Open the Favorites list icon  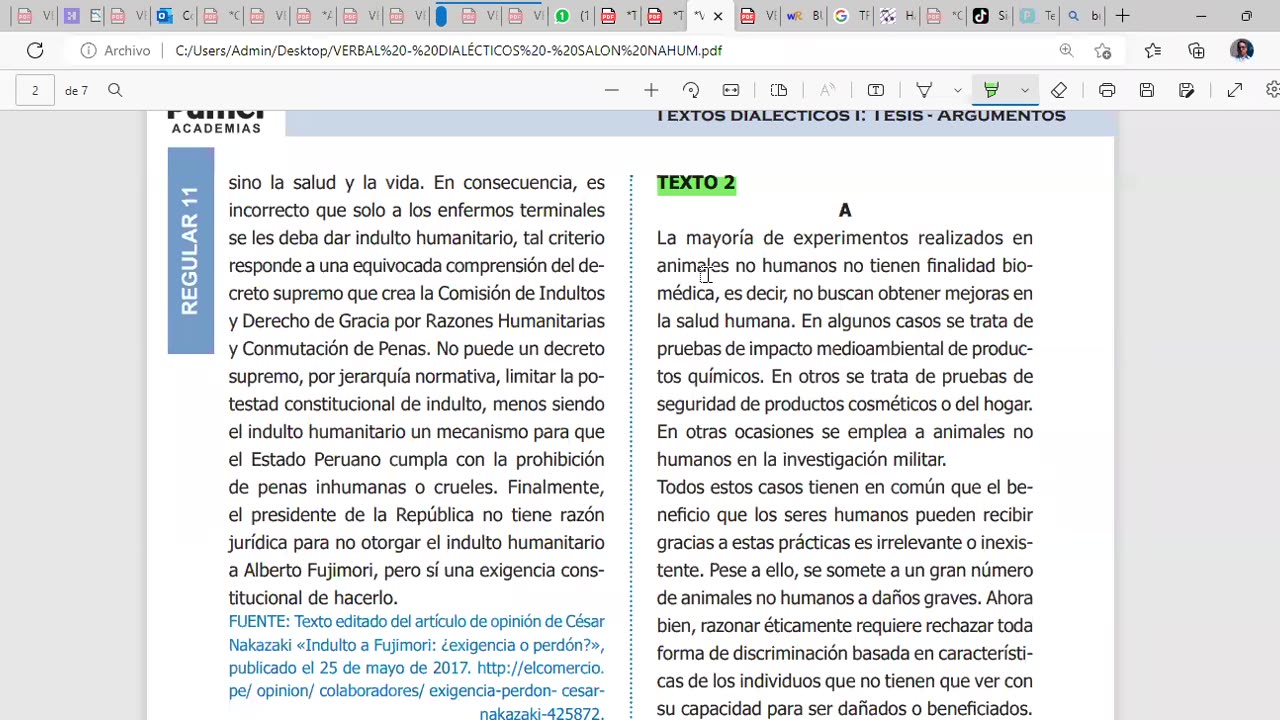(x=1152, y=50)
